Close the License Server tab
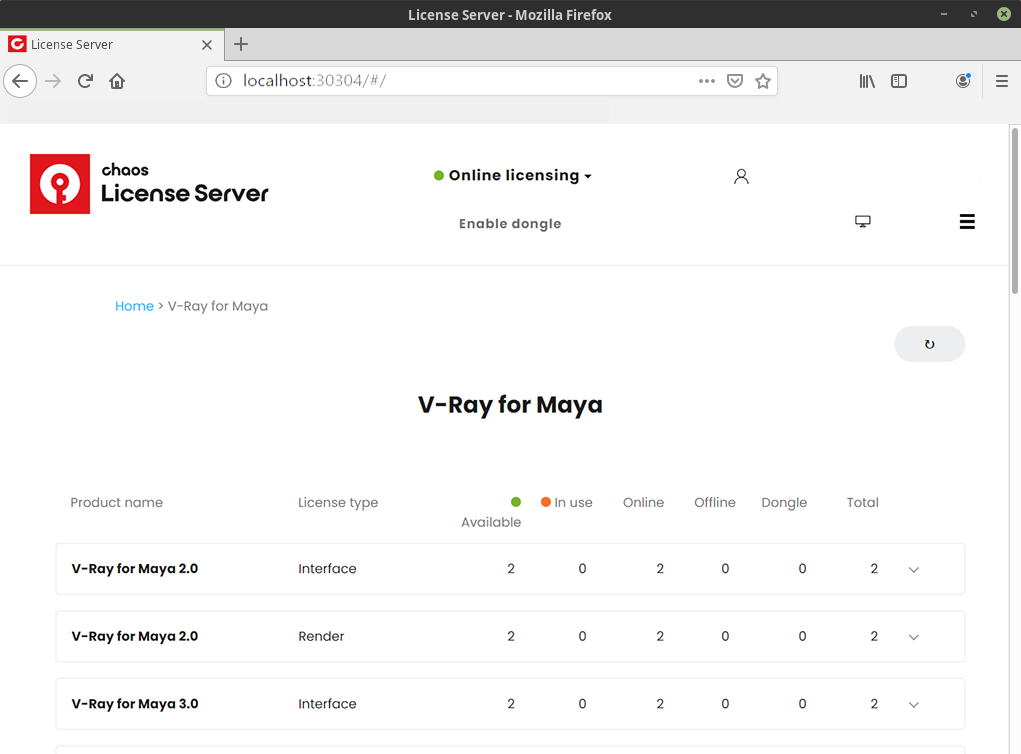 207,45
